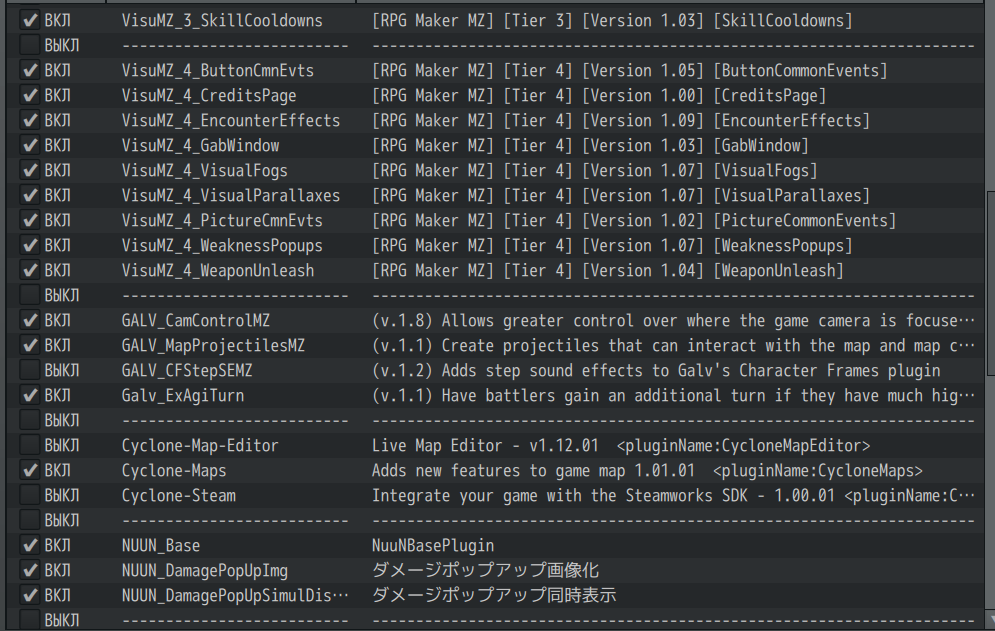The width and height of the screenshot is (995, 631).
Task: Toggle VisuMZ_4_VisualParallaxes checkbox
Action: coord(30,196)
